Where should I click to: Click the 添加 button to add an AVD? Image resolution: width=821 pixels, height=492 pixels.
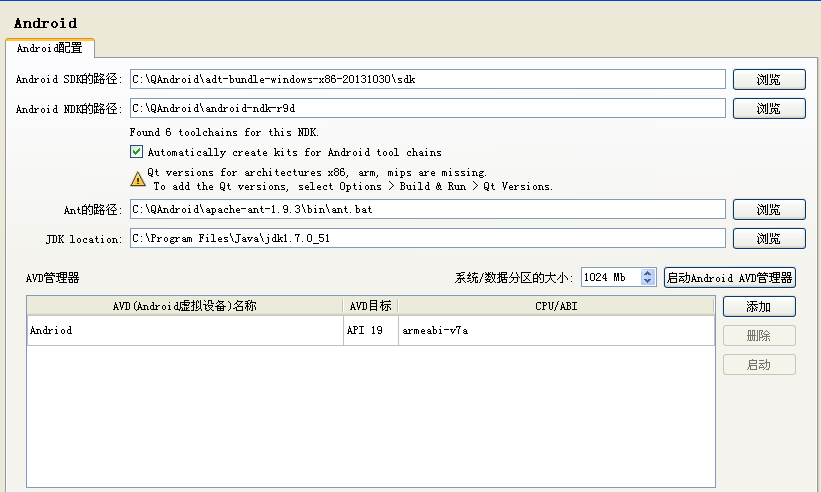[759, 307]
